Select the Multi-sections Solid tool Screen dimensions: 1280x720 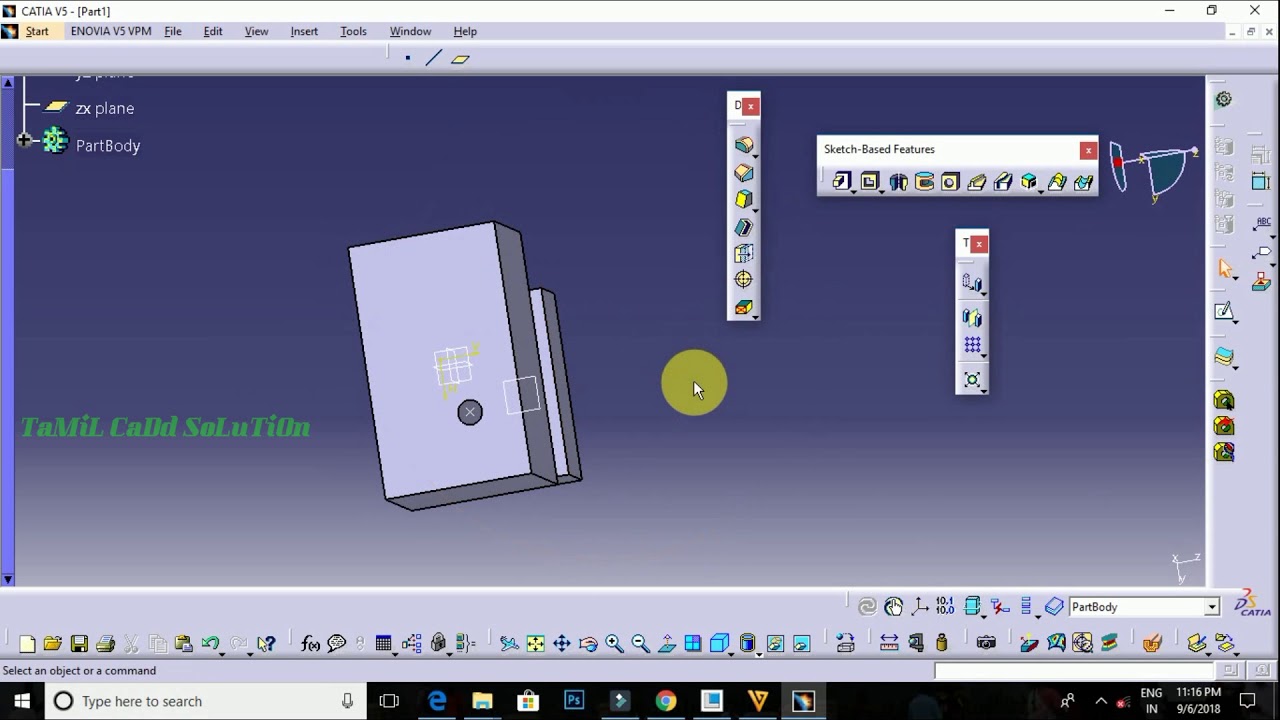pos(1057,181)
